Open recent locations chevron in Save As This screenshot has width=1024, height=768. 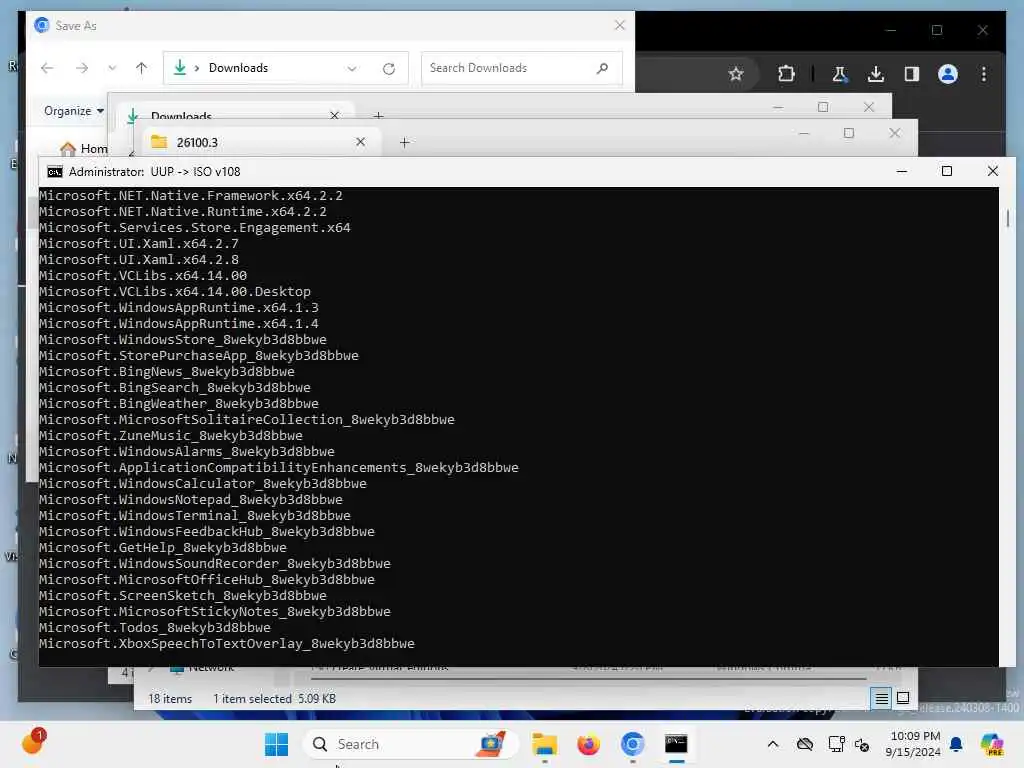(112, 68)
